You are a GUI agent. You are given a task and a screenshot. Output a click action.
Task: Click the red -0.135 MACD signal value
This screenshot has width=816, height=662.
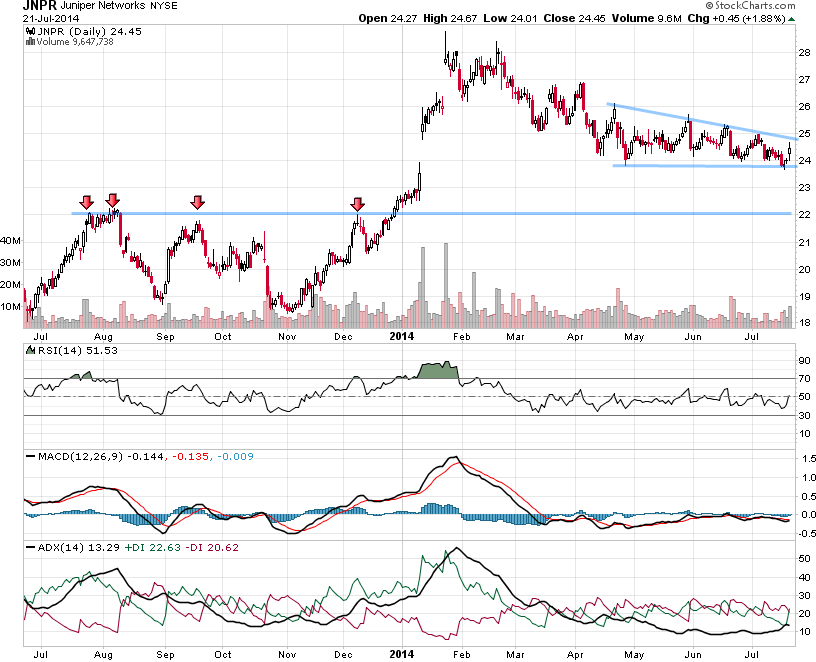click(190, 456)
